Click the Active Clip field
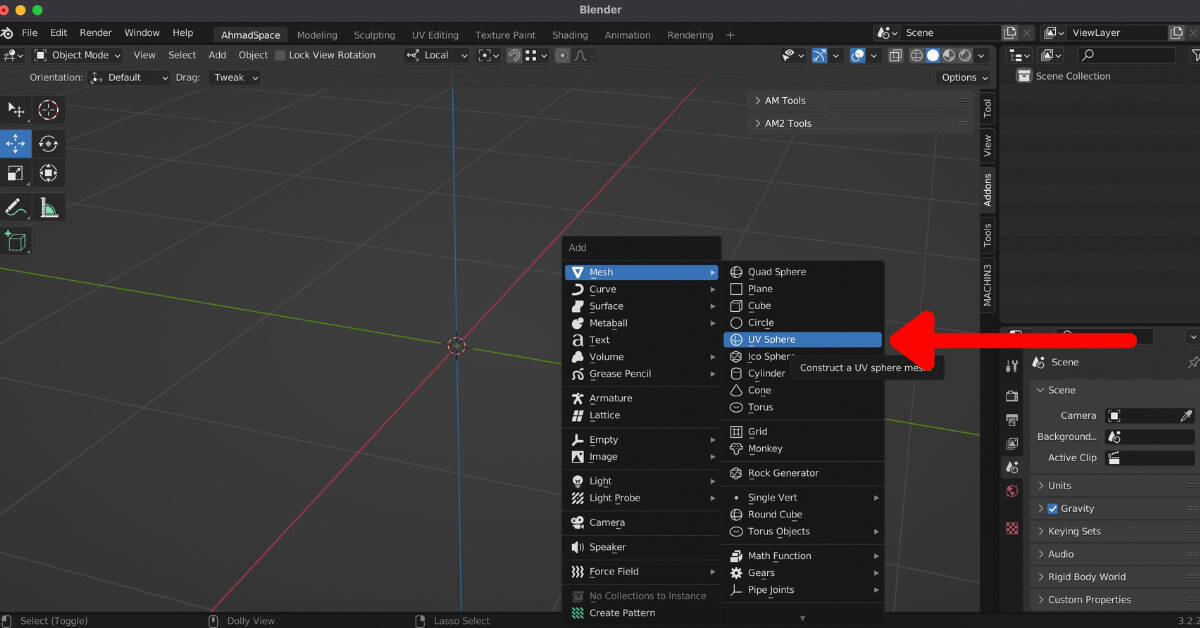This screenshot has width=1200, height=628. pos(1150,457)
